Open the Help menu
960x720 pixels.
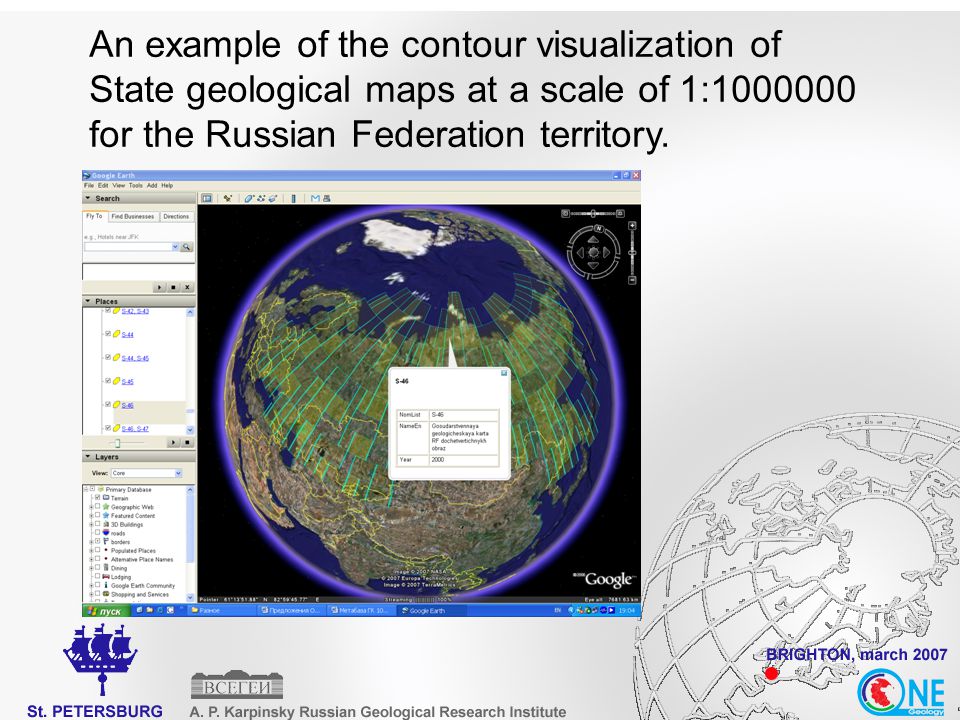tap(167, 186)
